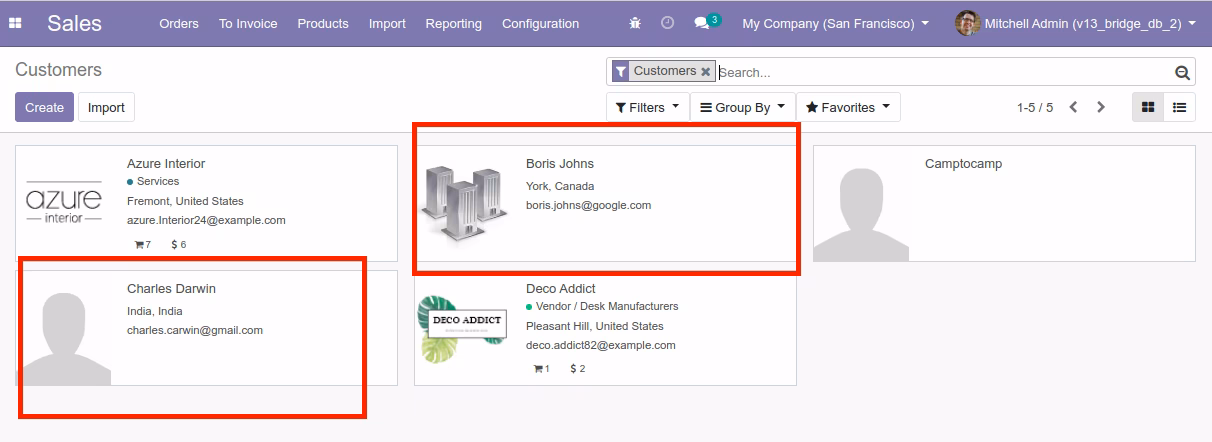The height and width of the screenshot is (442, 1212).
Task: Click the cart icon on Deco Addict
Action: pyautogui.click(x=538, y=369)
